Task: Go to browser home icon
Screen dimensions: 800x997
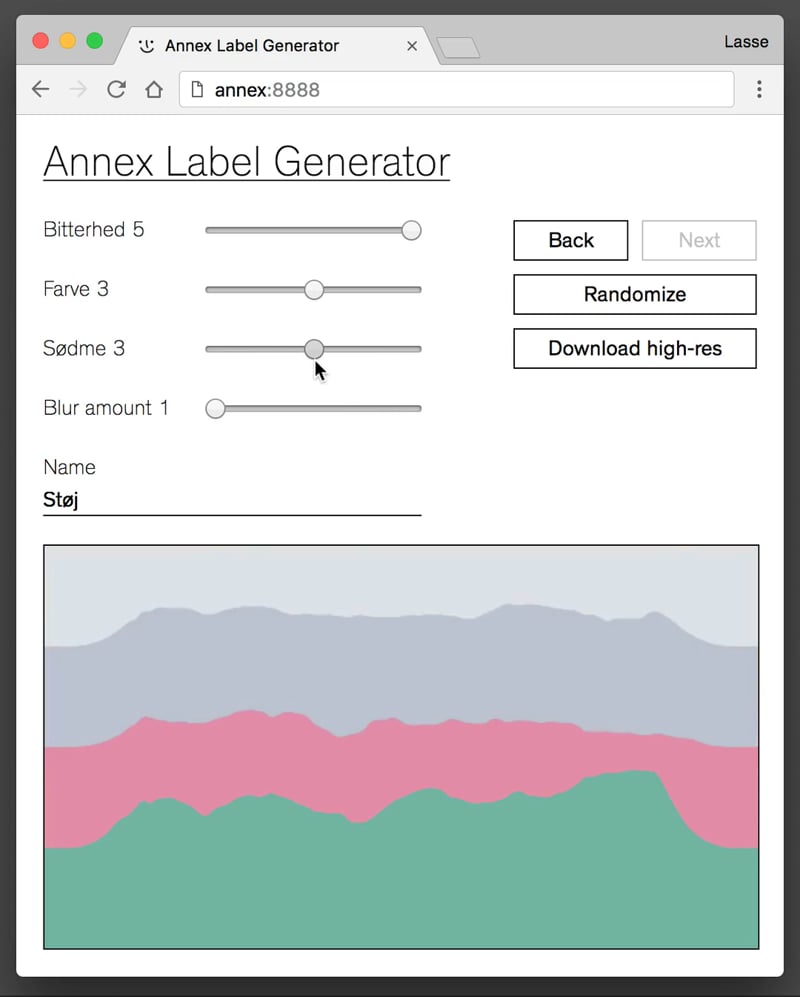Action: pos(154,89)
